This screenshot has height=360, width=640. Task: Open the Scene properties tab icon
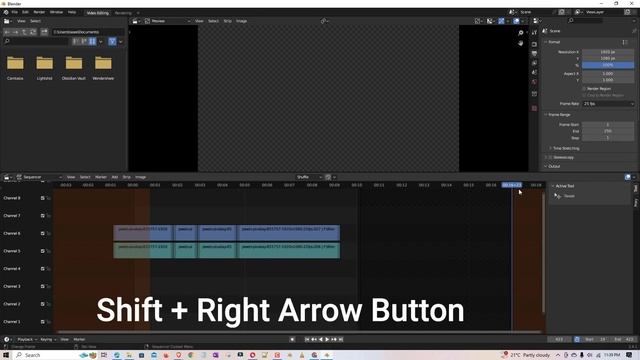(x=534, y=72)
